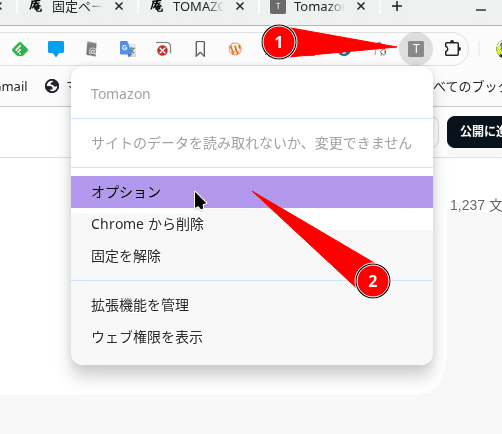Image resolution: width=502 pixels, height=434 pixels.
Task: Click the Tomazon 'T' extension icon
Action: coord(416,49)
